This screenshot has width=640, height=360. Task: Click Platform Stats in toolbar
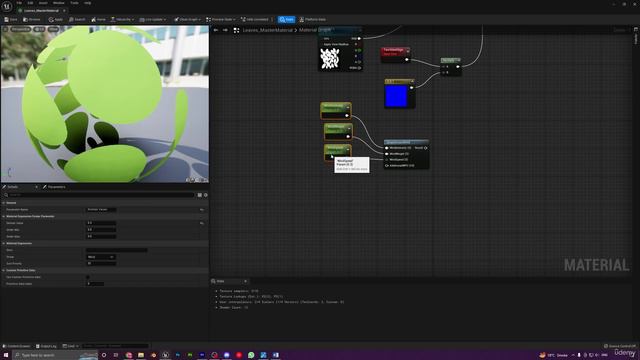point(313,19)
